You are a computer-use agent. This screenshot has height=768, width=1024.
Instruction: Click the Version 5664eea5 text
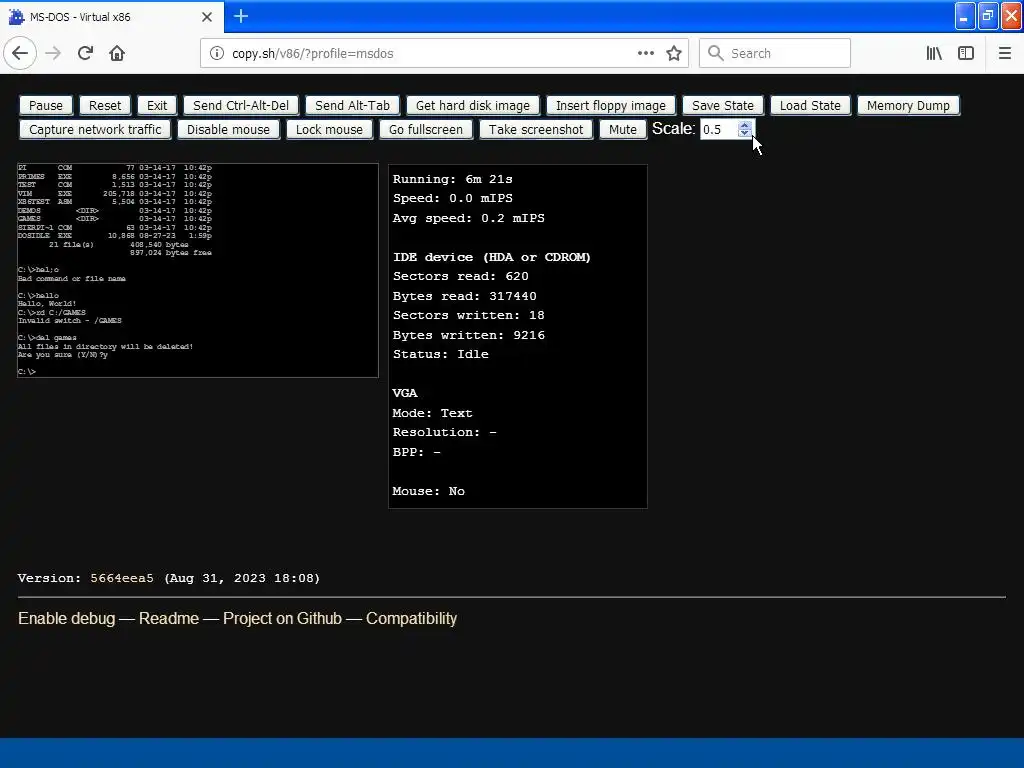[x=168, y=578]
